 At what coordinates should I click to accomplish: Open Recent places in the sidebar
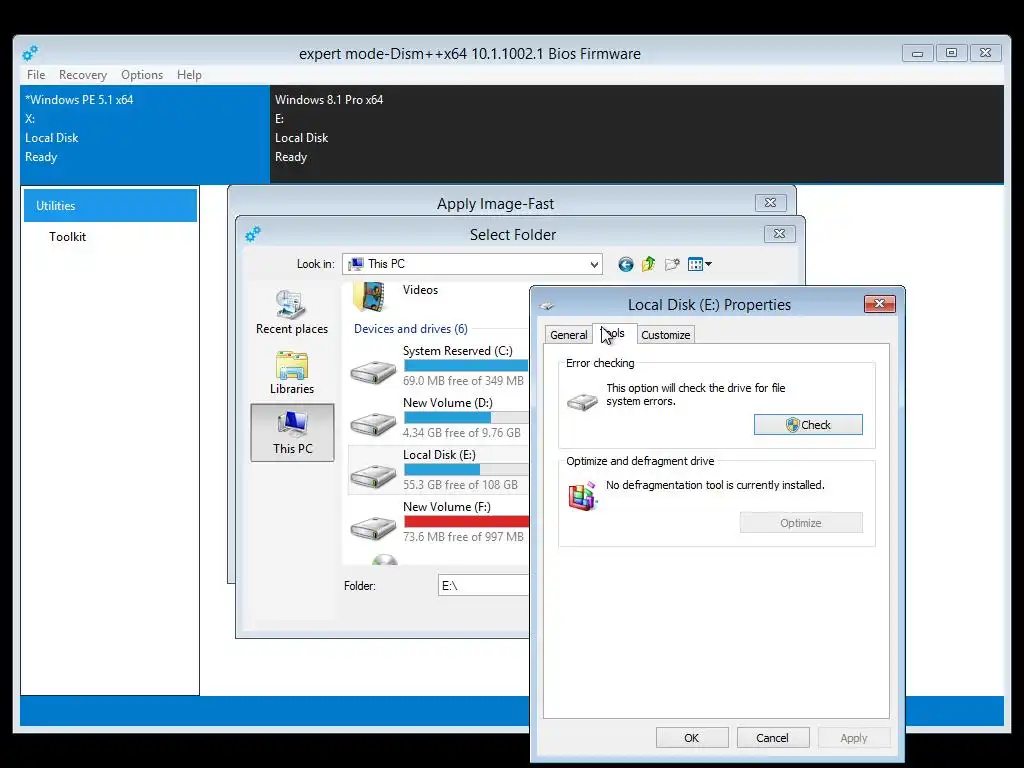(292, 313)
